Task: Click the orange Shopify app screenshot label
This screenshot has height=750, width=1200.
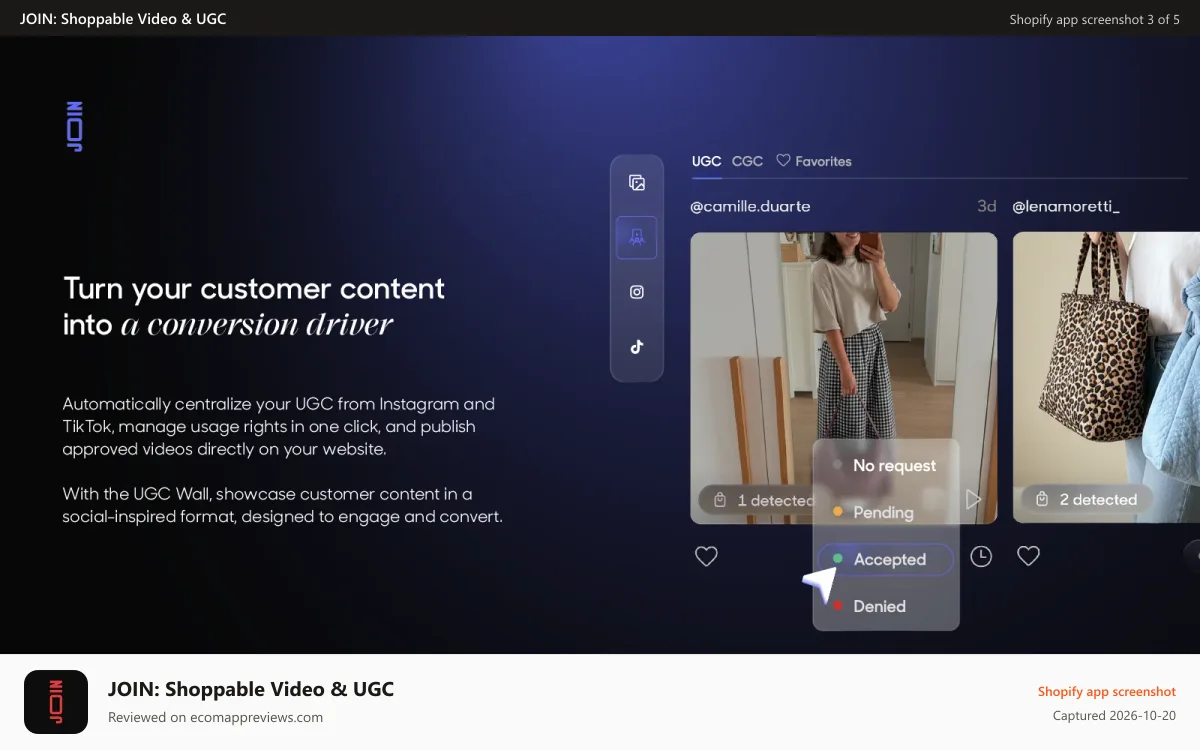Action: 1106,691
